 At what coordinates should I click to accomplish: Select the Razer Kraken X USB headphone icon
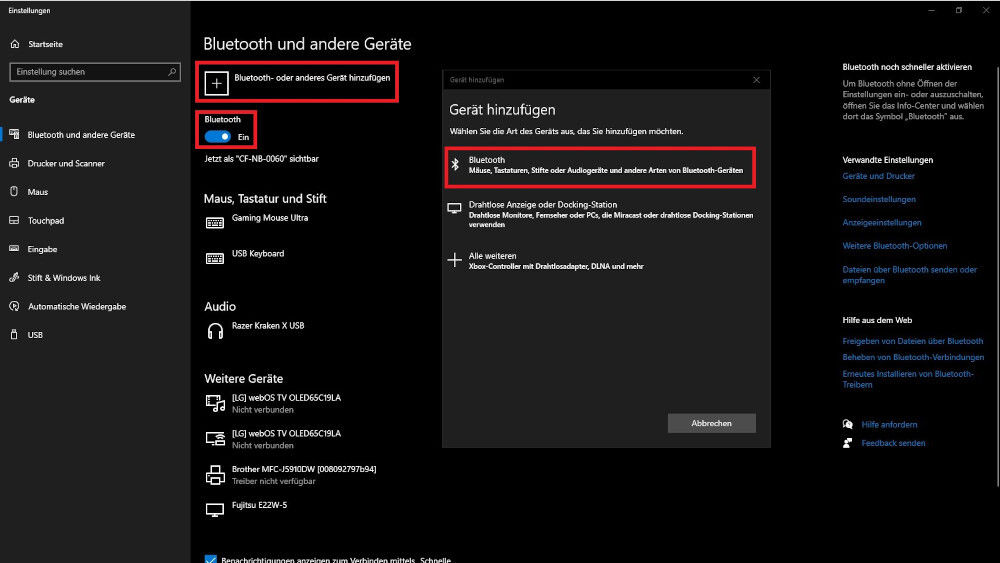click(x=215, y=330)
